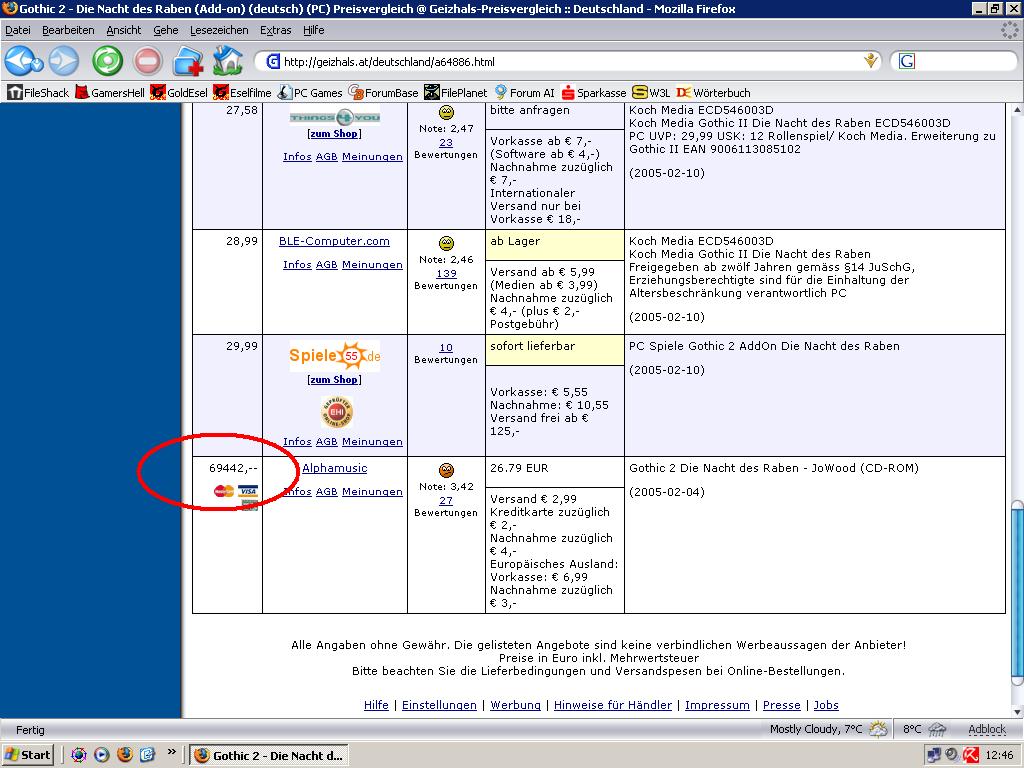Image resolution: width=1024 pixels, height=768 pixels.
Task: Launch Firefox from the quick launch bar
Action: 125,755
